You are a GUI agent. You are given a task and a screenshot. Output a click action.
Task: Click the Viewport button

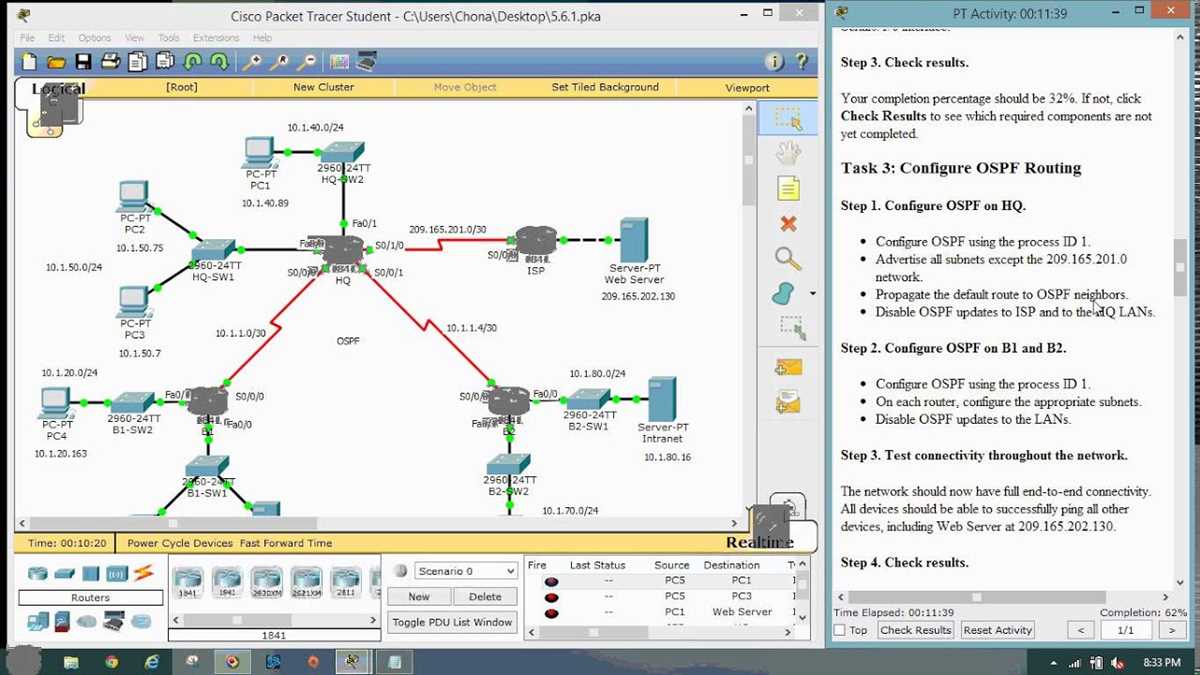pos(747,87)
